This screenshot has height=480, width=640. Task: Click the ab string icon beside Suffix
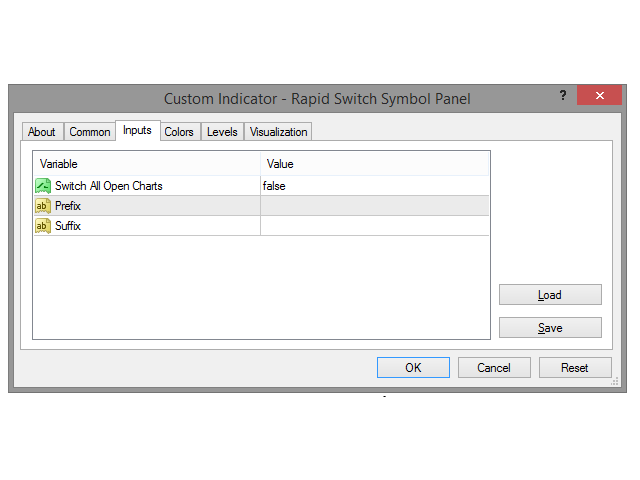pyautogui.click(x=43, y=226)
